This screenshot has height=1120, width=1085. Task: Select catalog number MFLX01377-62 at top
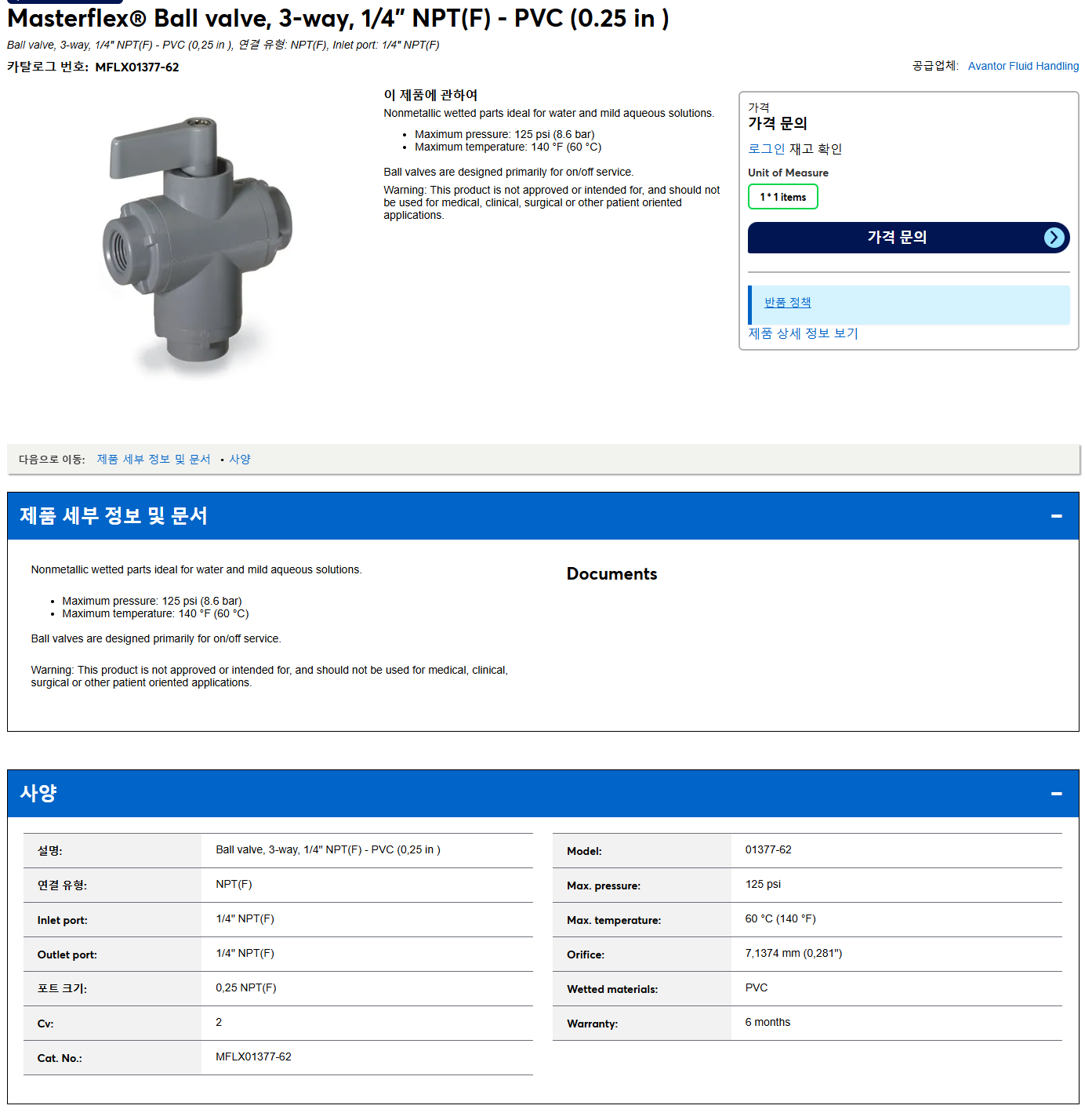(137, 67)
